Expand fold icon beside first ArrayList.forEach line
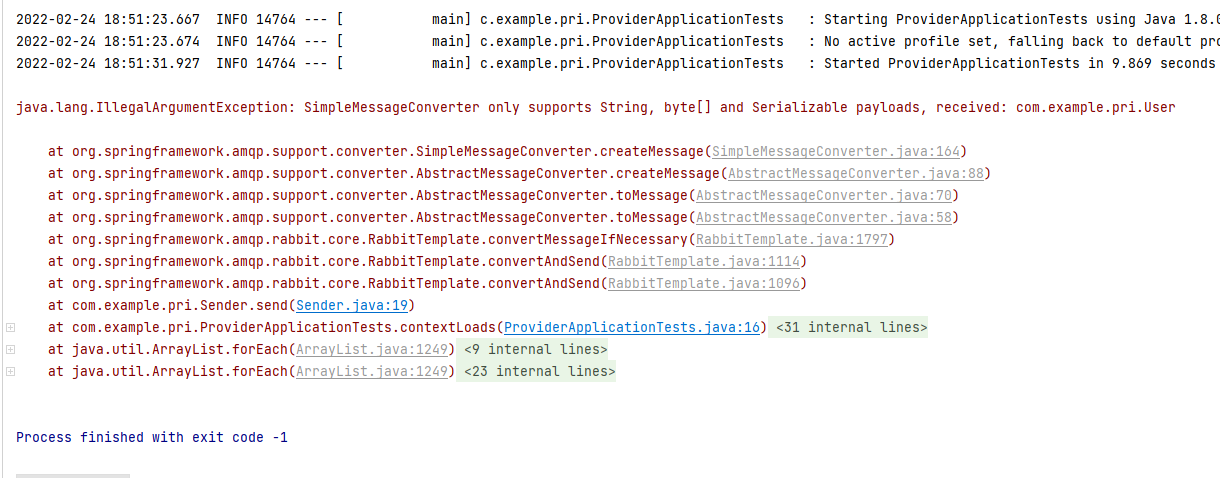This screenshot has width=1220, height=478. pos(10,349)
